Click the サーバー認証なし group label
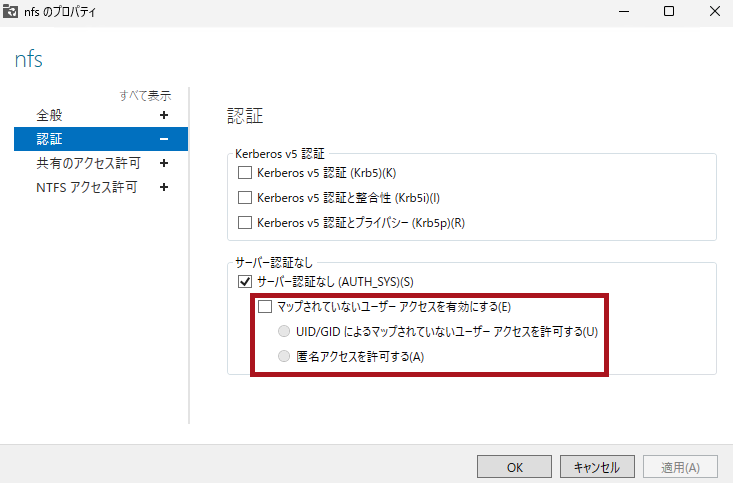This screenshot has width=733, height=483. click(274, 263)
